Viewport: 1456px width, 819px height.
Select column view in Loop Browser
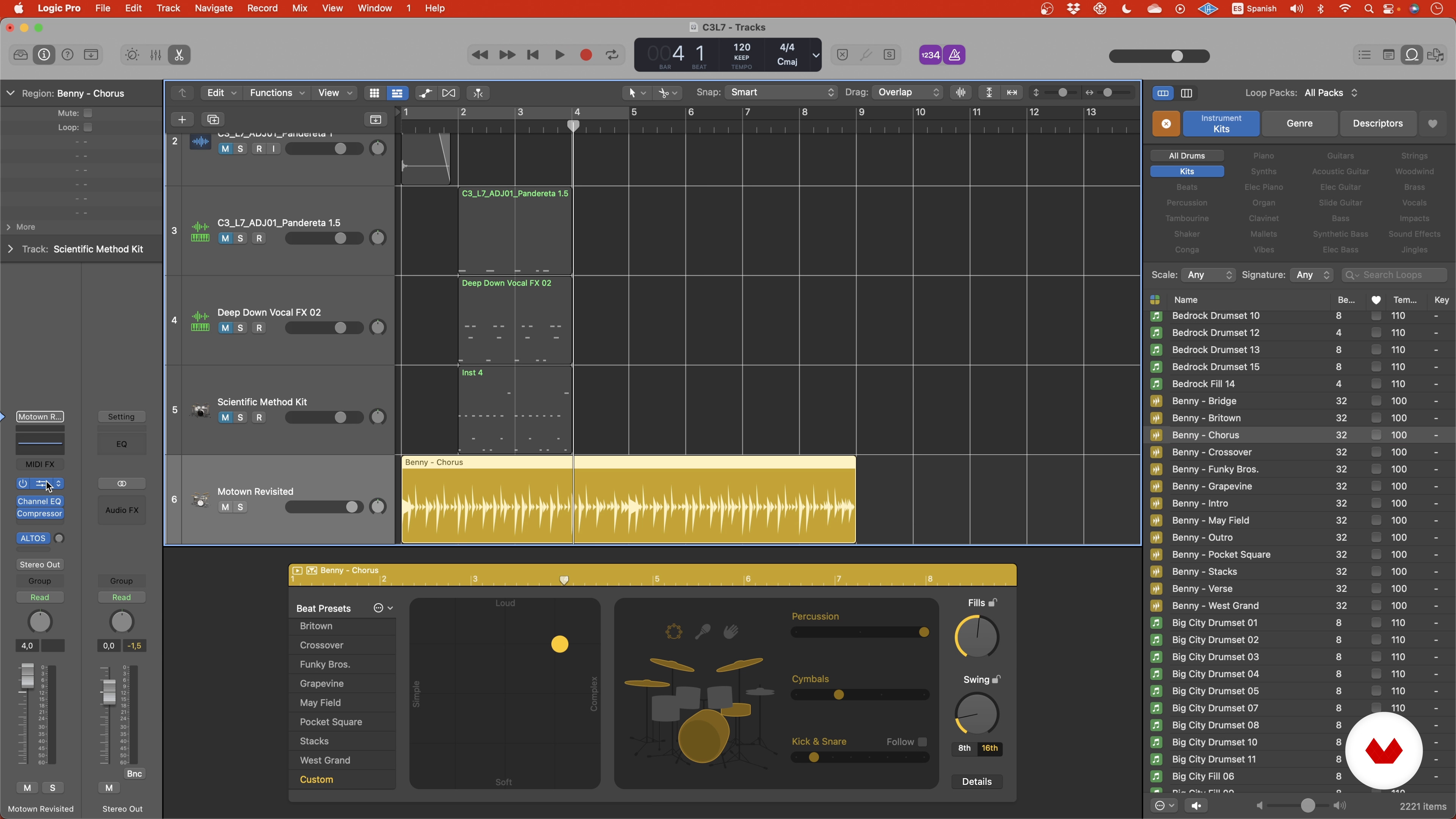1186,93
